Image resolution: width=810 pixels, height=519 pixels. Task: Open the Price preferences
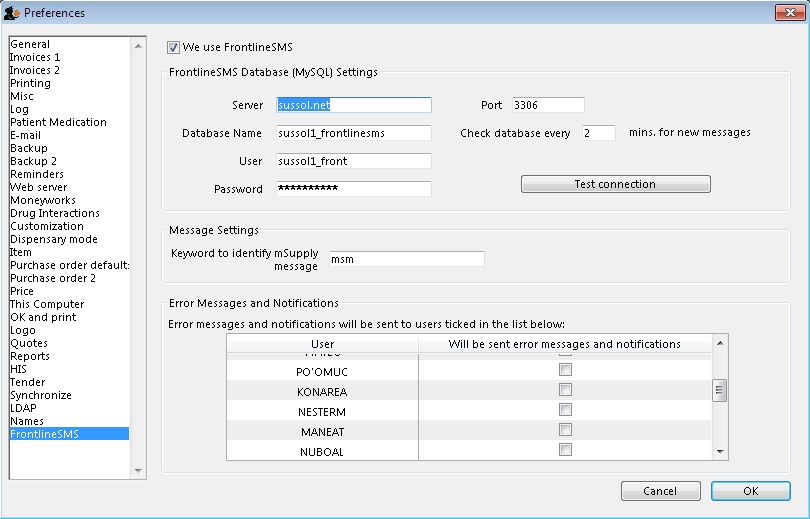click(x=69, y=291)
